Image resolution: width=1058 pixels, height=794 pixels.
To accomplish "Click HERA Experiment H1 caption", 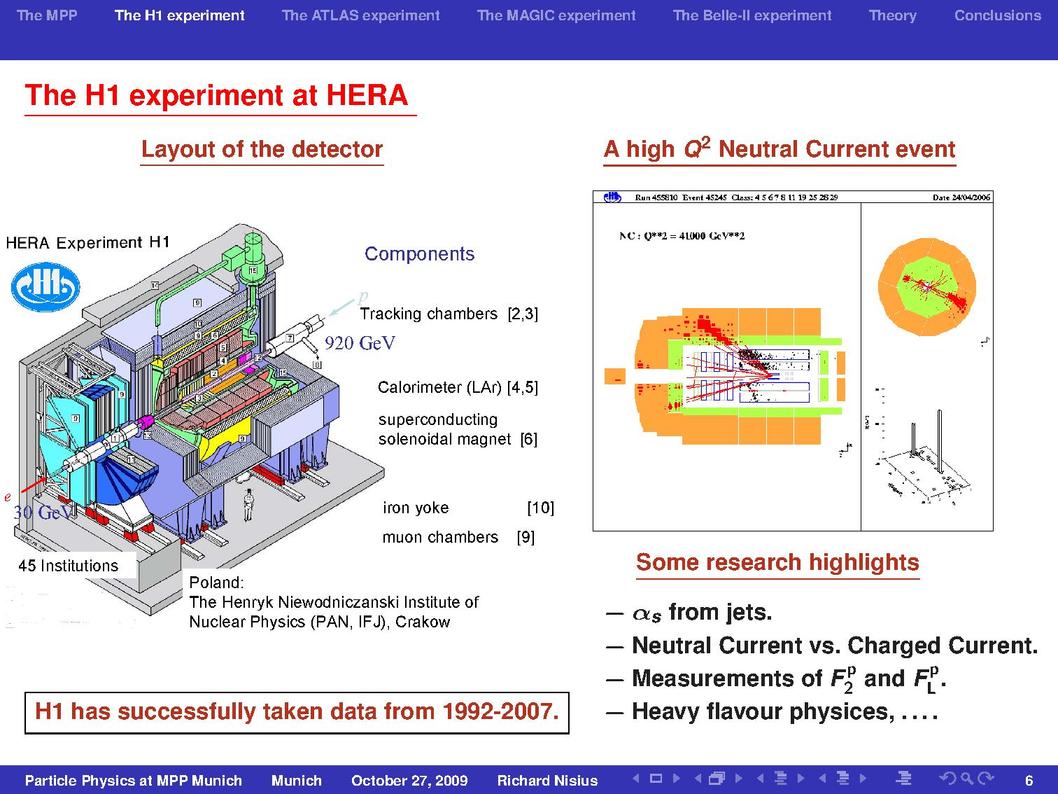I will point(88,242).
